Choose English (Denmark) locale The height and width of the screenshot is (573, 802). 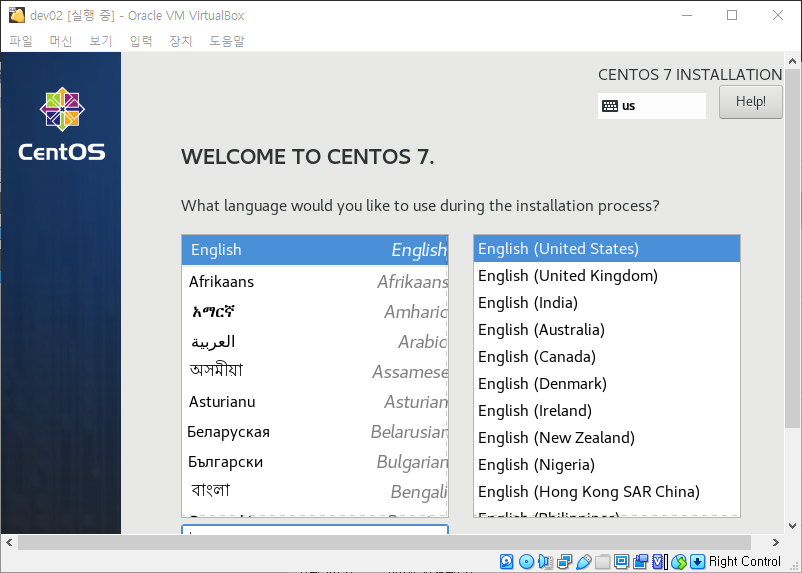click(x=607, y=384)
